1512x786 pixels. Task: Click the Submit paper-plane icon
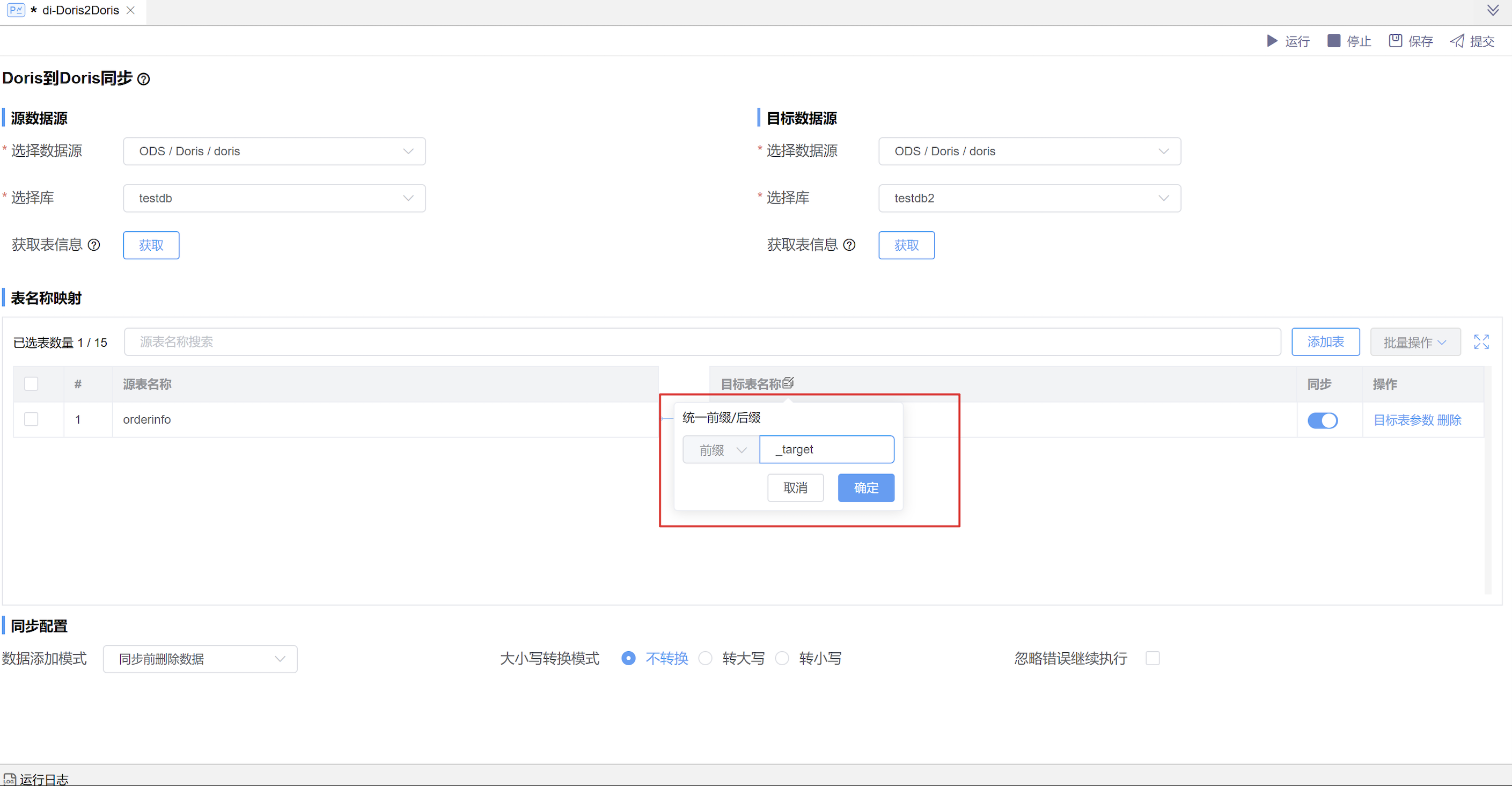1457,41
